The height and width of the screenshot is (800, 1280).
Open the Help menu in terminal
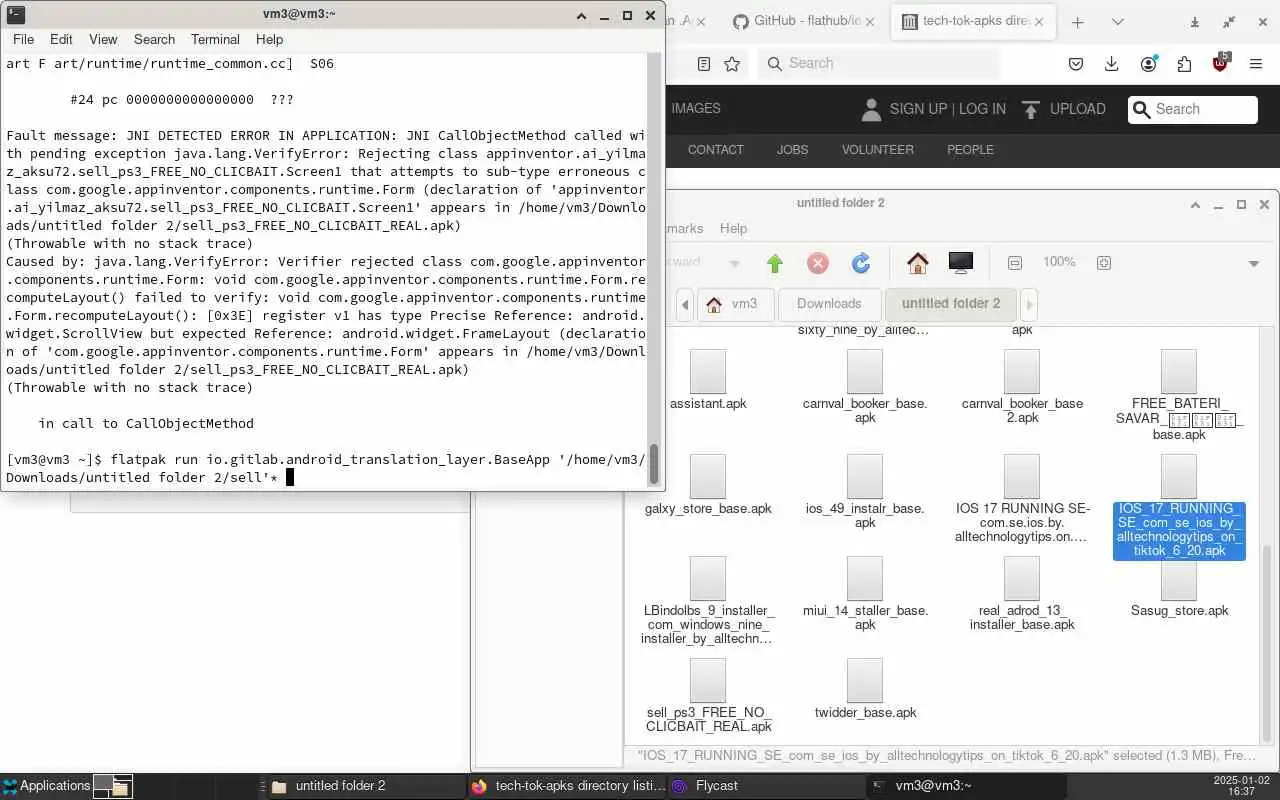[x=269, y=39]
